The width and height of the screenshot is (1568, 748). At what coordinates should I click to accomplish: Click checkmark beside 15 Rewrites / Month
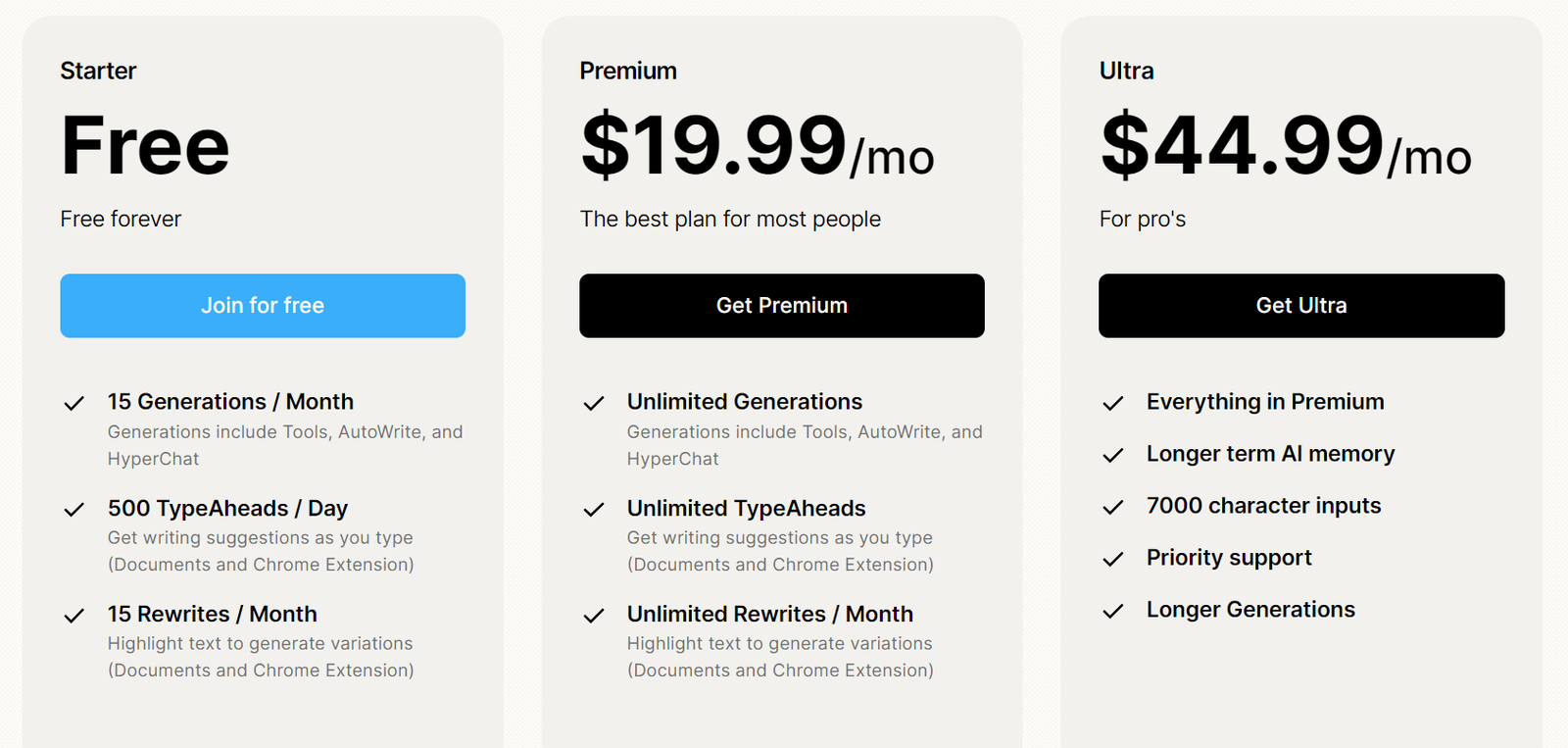(73, 616)
